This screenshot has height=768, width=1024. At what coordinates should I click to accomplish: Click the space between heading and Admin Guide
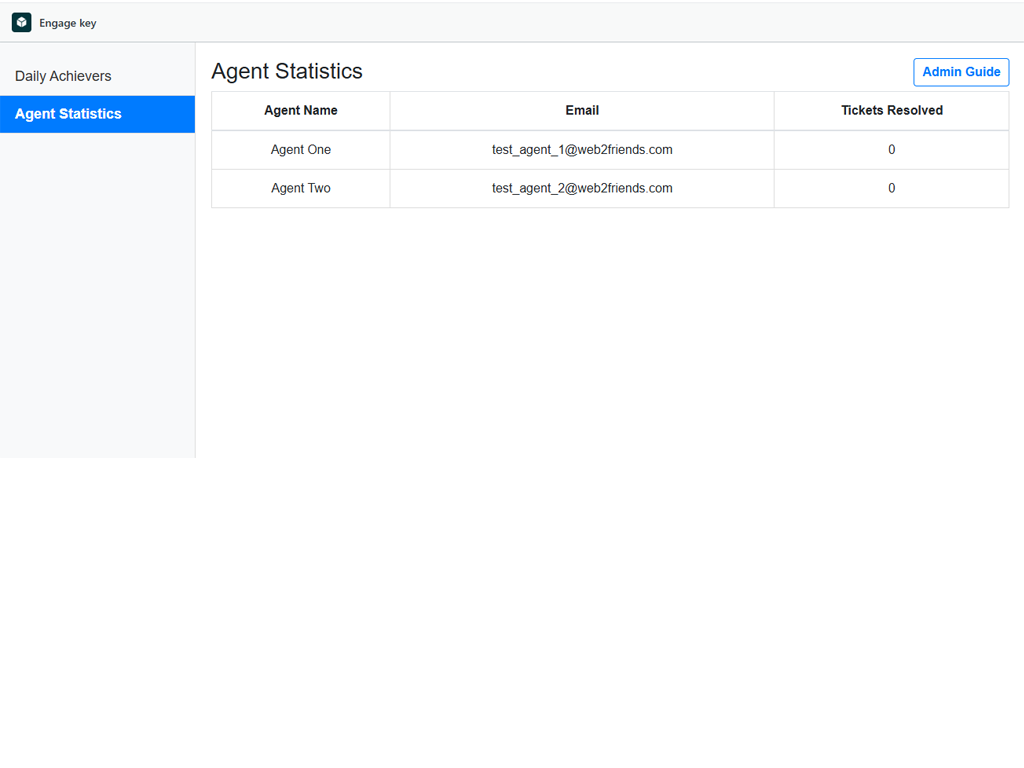640,71
